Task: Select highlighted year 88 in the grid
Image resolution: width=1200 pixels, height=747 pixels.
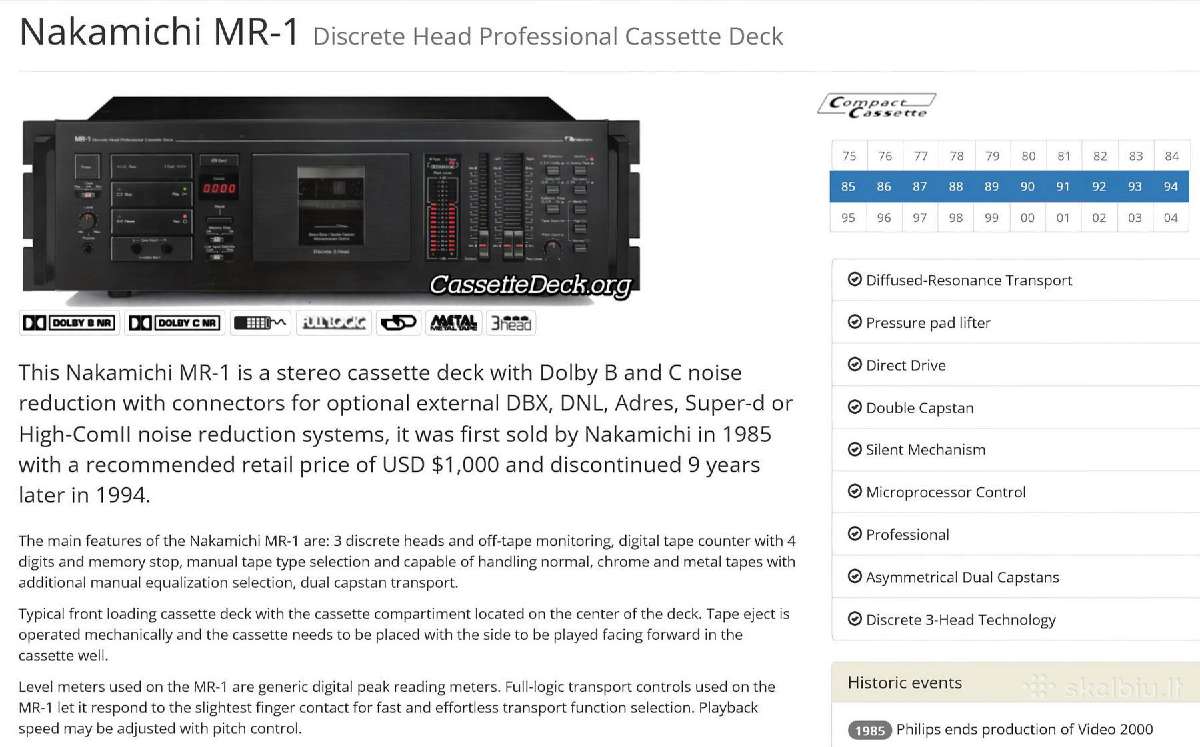Action: 956,186
